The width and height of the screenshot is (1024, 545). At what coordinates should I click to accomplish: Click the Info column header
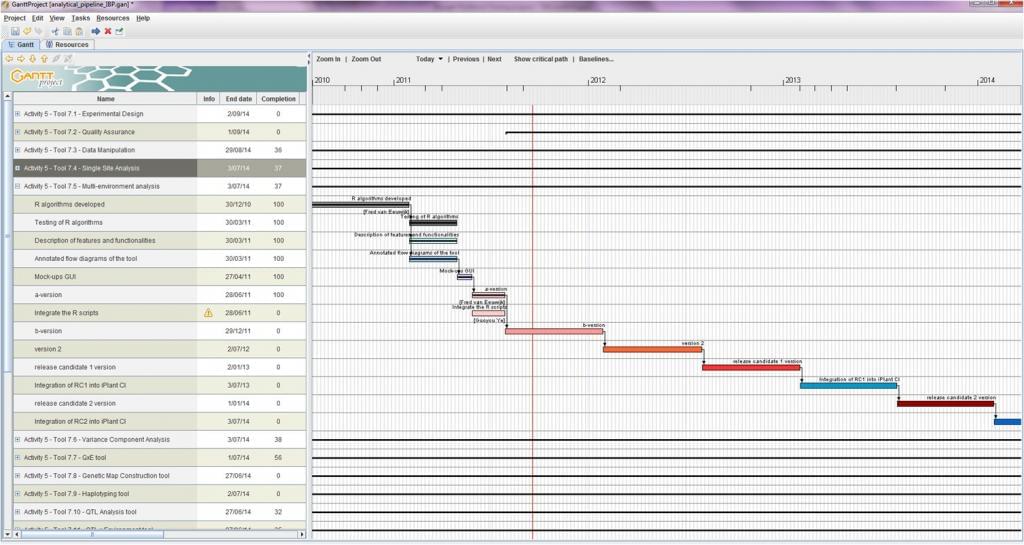click(208, 99)
